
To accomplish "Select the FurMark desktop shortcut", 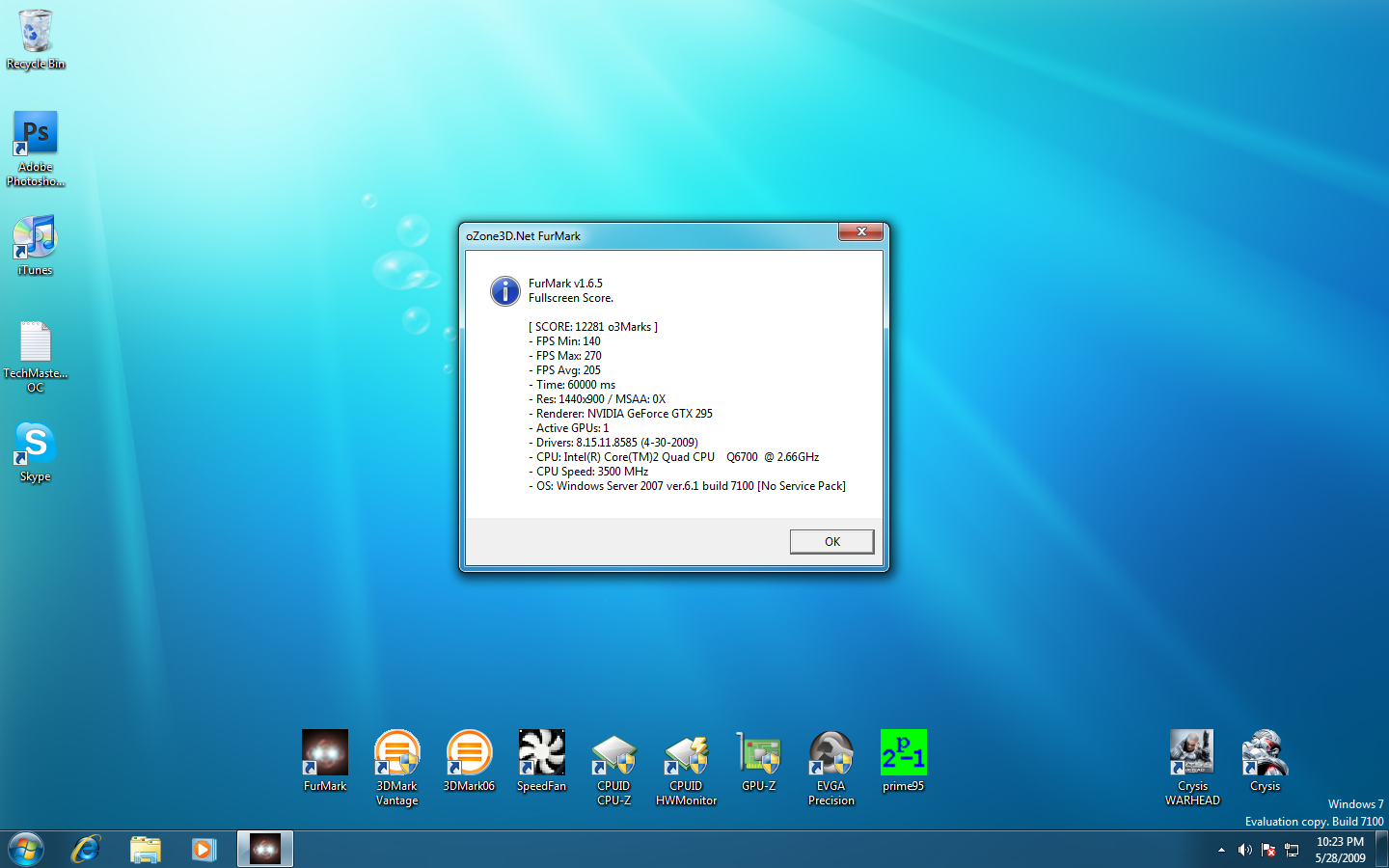I will click(x=325, y=761).
